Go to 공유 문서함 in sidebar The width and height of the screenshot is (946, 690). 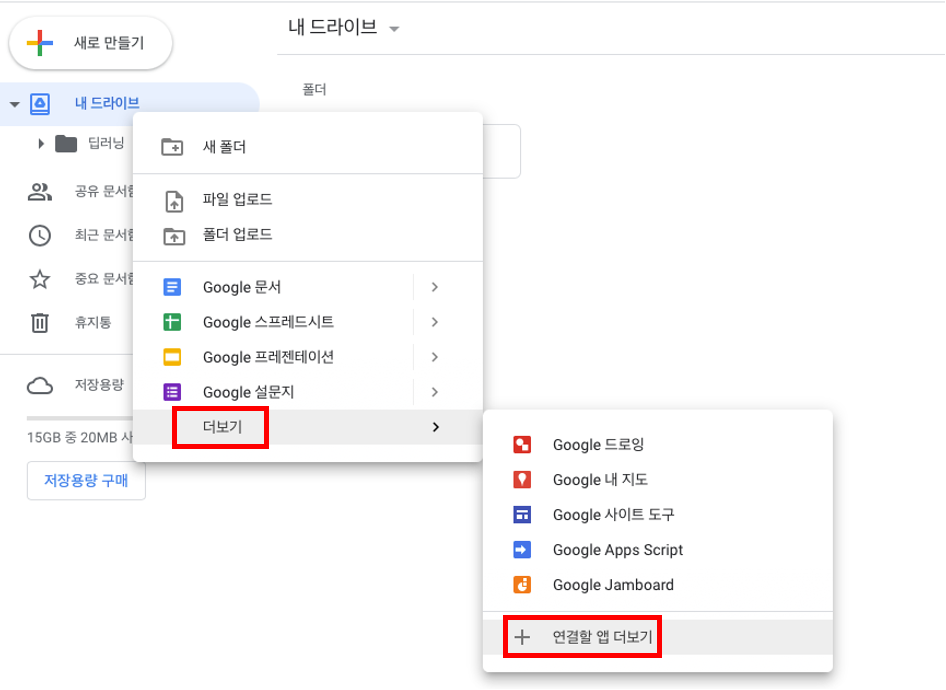pyautogui.click(x=104, y=192)
